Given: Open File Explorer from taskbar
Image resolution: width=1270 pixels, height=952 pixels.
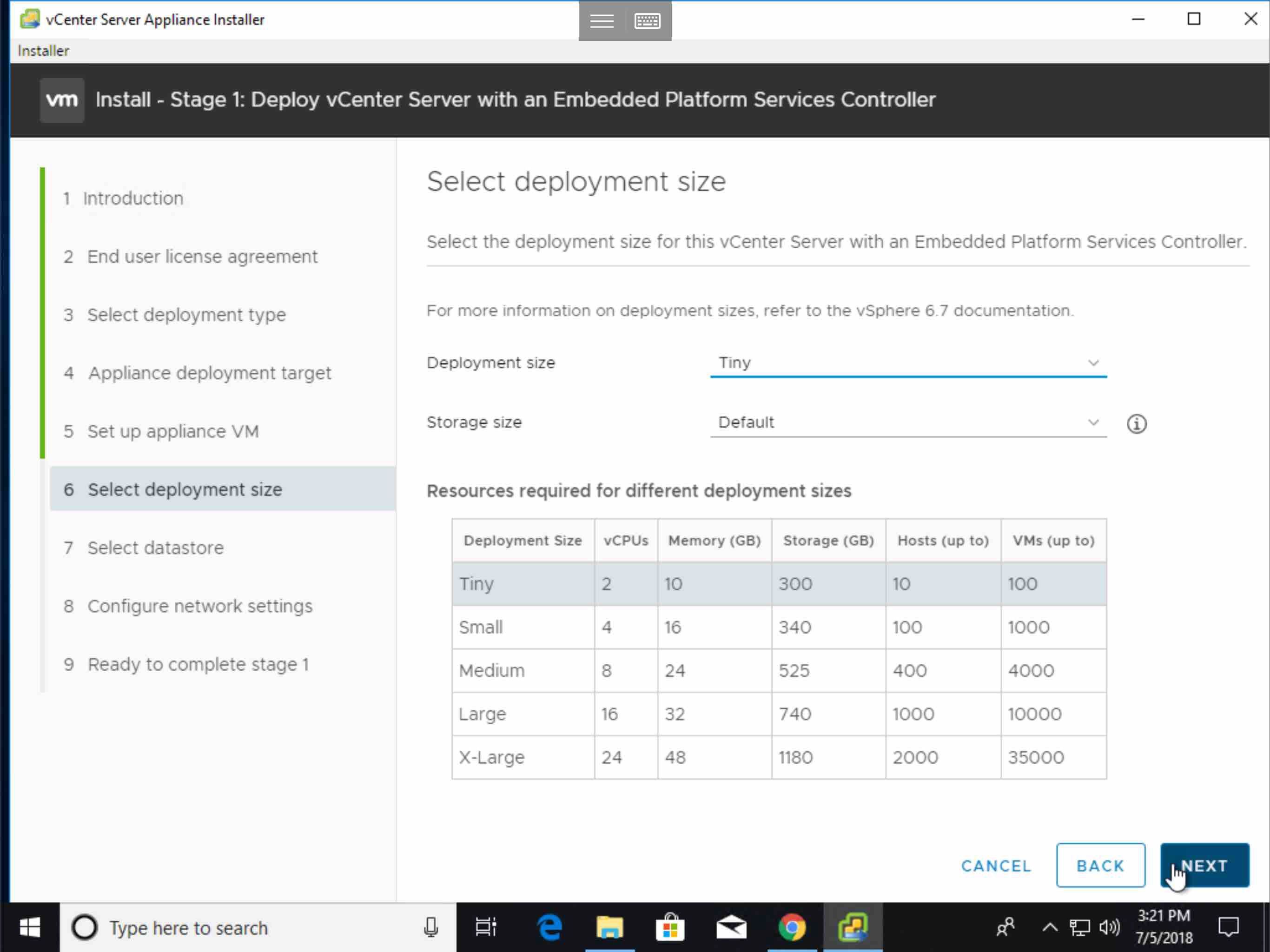Looking at the screenshot, I should coord(610,927).
